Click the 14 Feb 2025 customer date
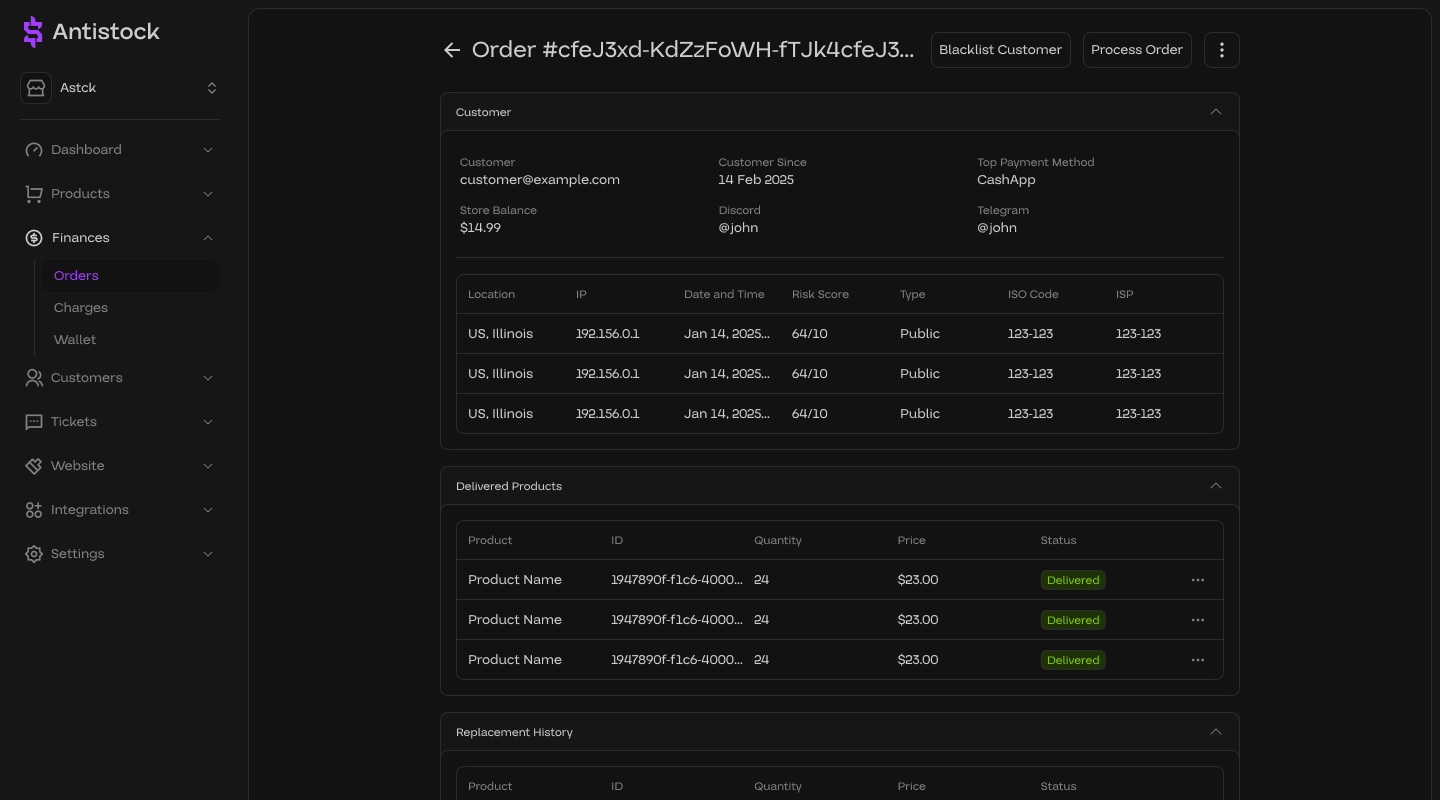1440x800 pixels. (x=756, y=180)
